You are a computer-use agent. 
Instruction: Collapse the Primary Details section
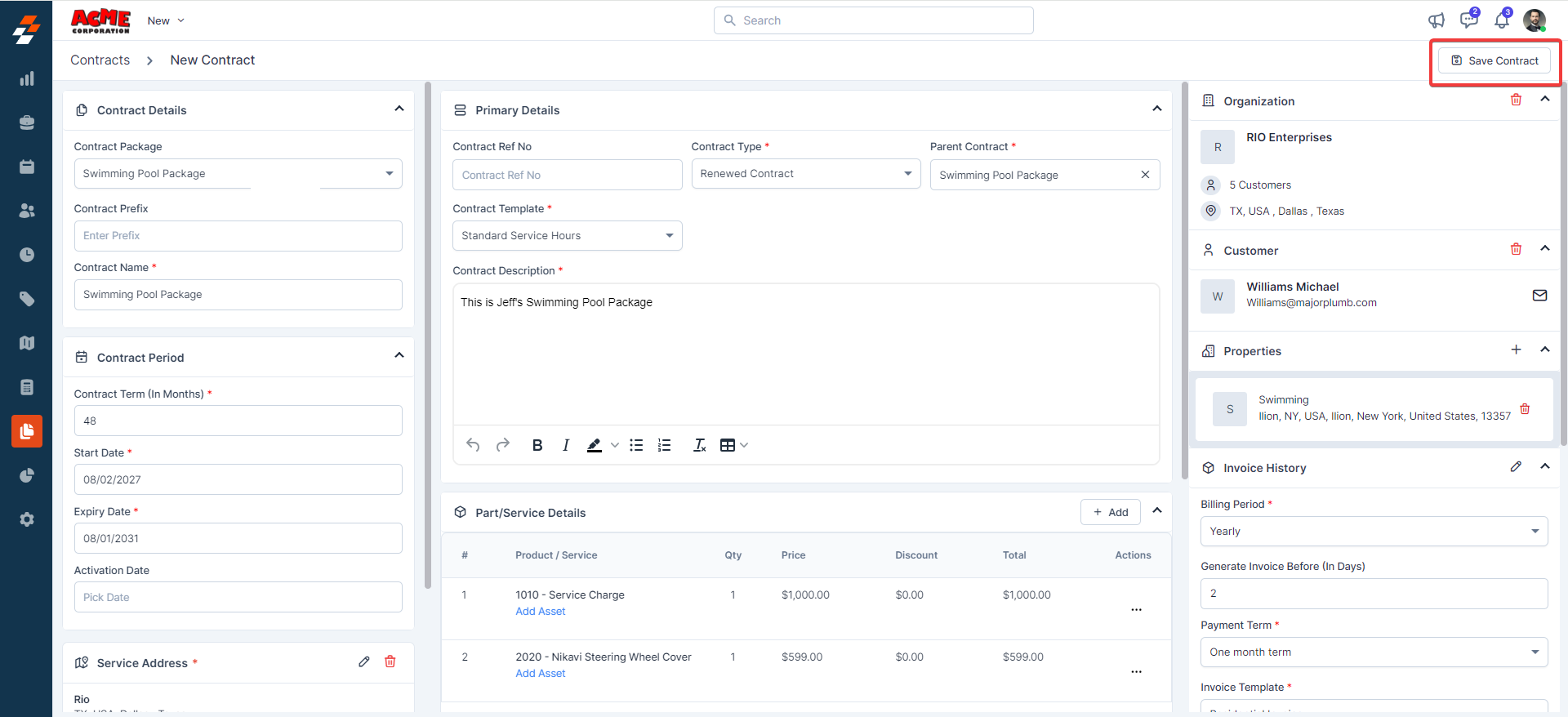1156,109
